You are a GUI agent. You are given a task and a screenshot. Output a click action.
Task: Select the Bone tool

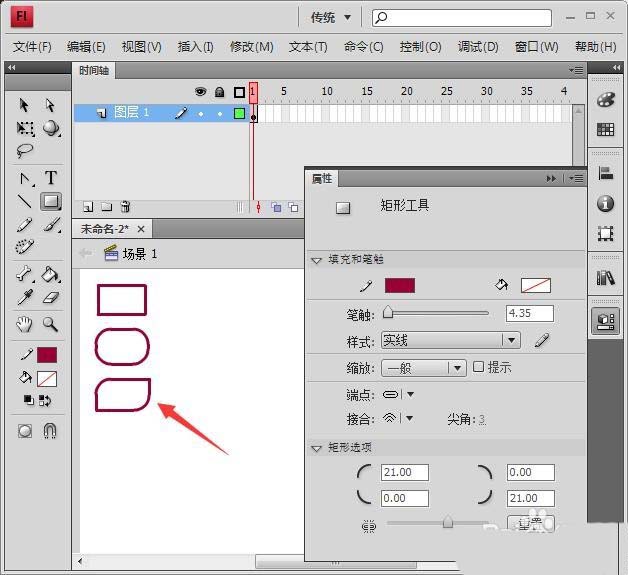coord(25,274)
